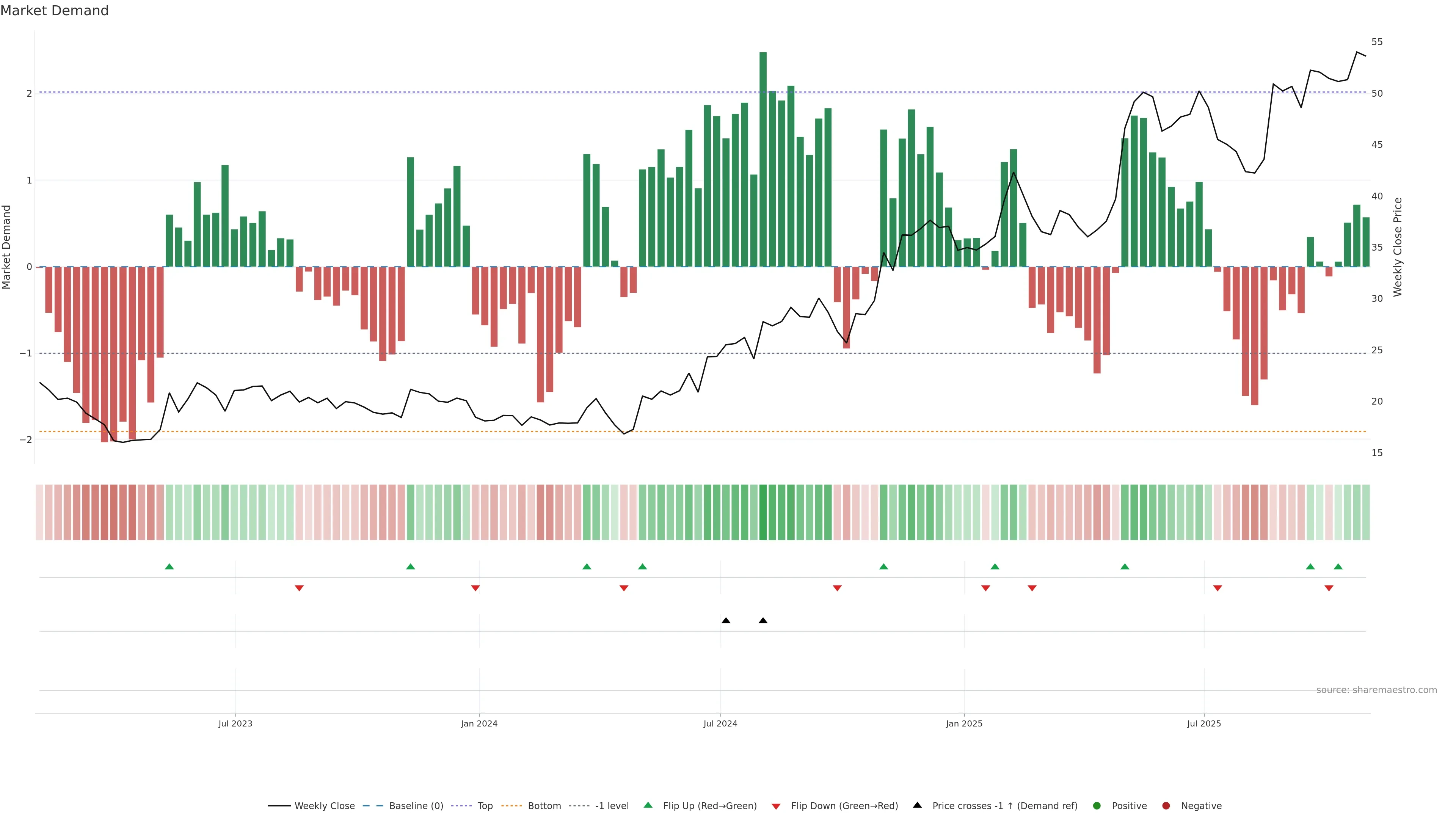1456x819 pixels.
Task: Click the second black price-cross marker
Action: pos(763,621)
